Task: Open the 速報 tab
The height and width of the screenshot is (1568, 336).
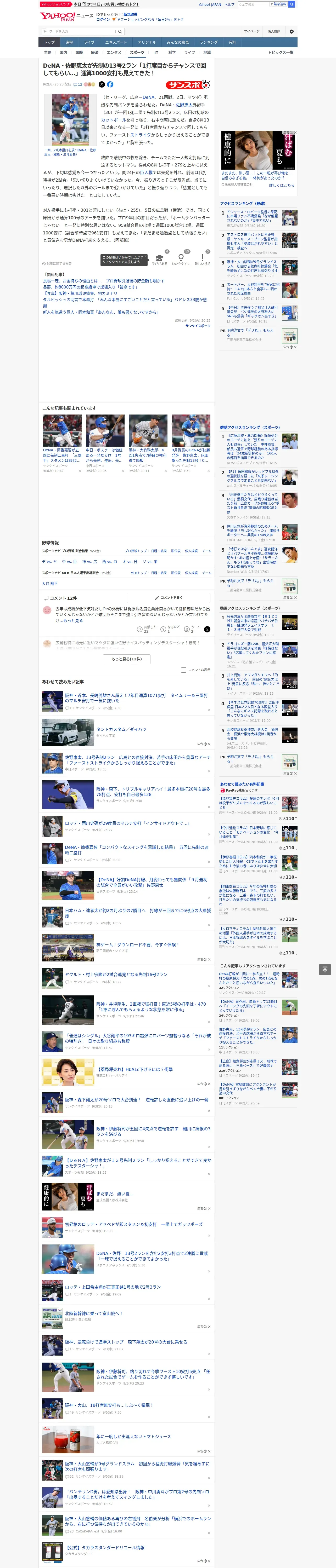Action: pos(69,43)
